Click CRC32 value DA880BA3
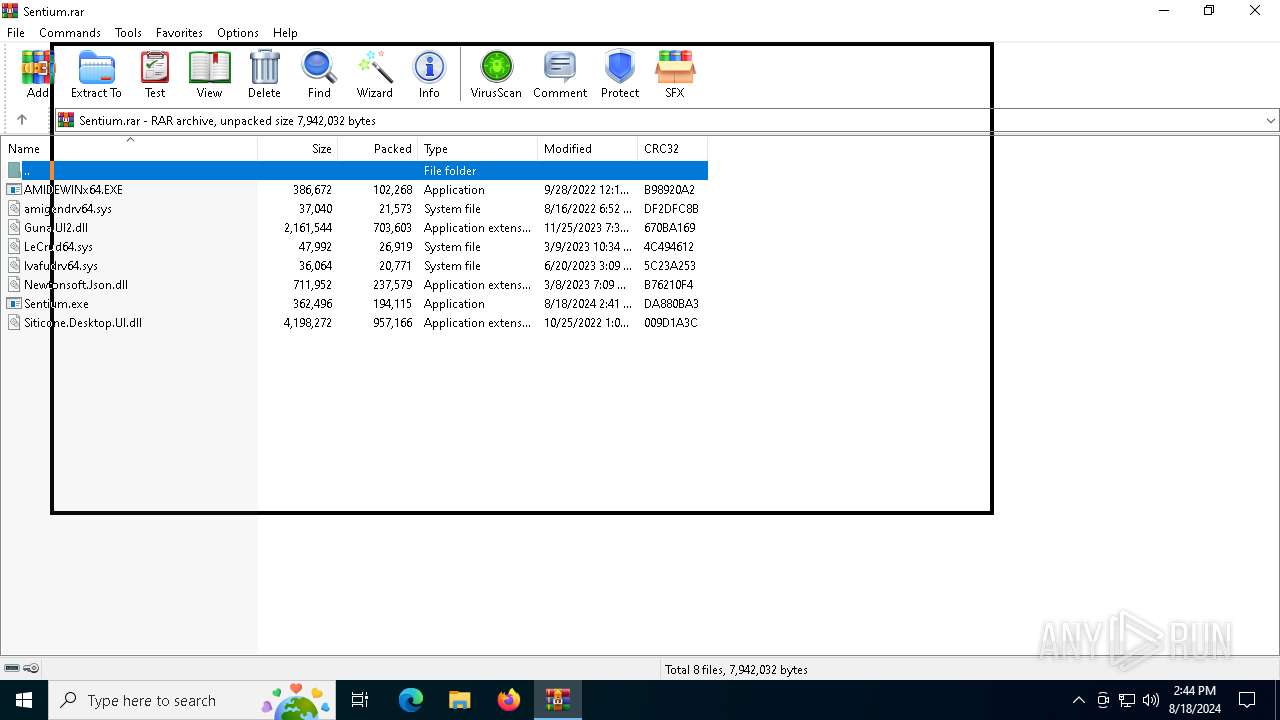 point(671,304)
